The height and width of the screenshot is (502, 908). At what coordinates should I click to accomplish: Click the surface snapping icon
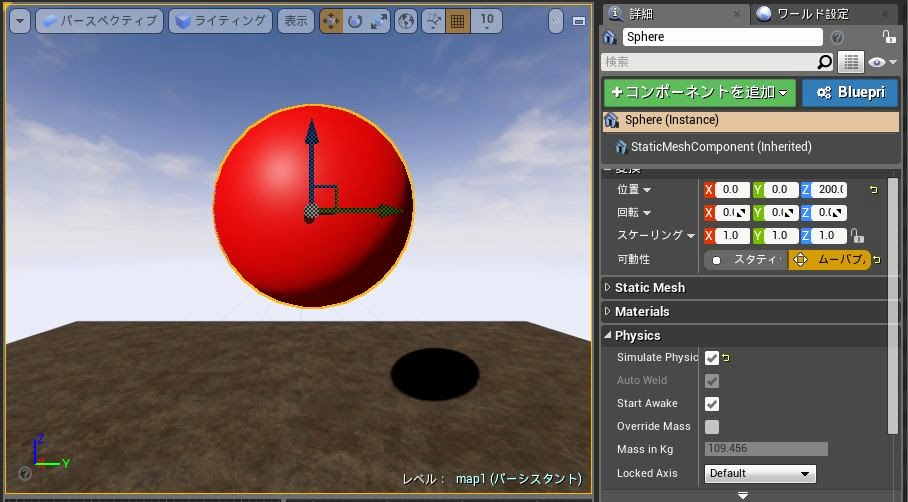coord(433,21)
